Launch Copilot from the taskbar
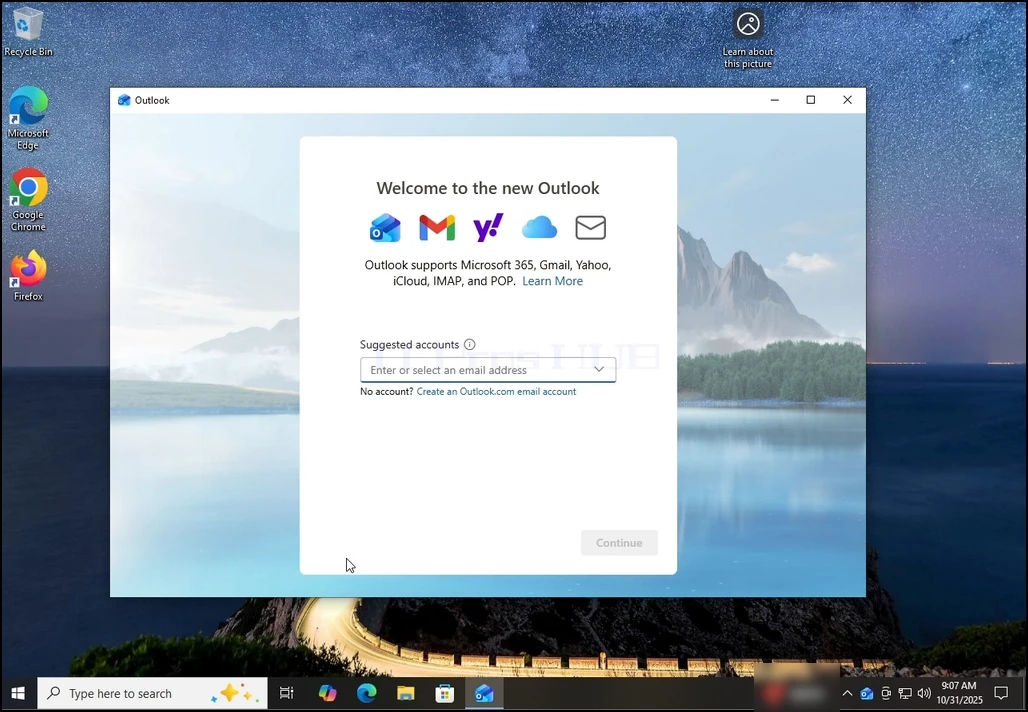The width and height of the screenshot is (1028, 712). point(327,694)
